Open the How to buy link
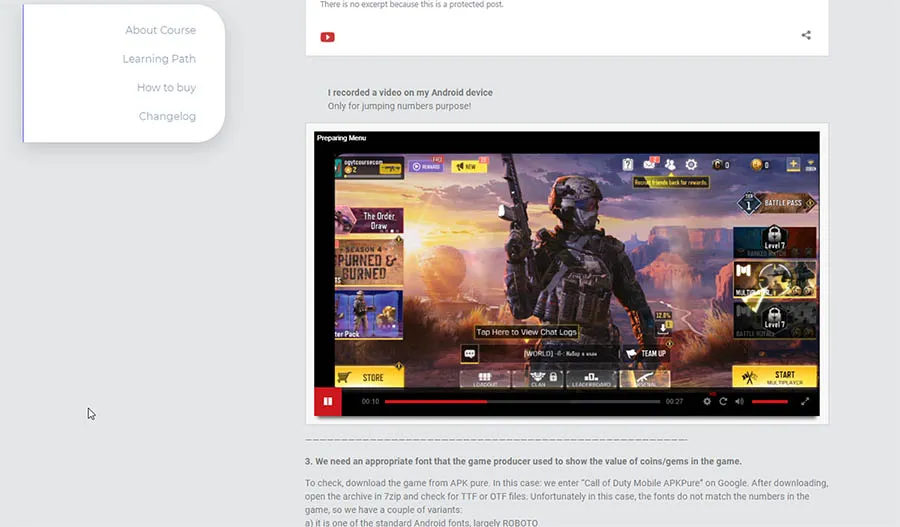Image resolution: width=900 pixels, height=527 pixels. [166, 88]
